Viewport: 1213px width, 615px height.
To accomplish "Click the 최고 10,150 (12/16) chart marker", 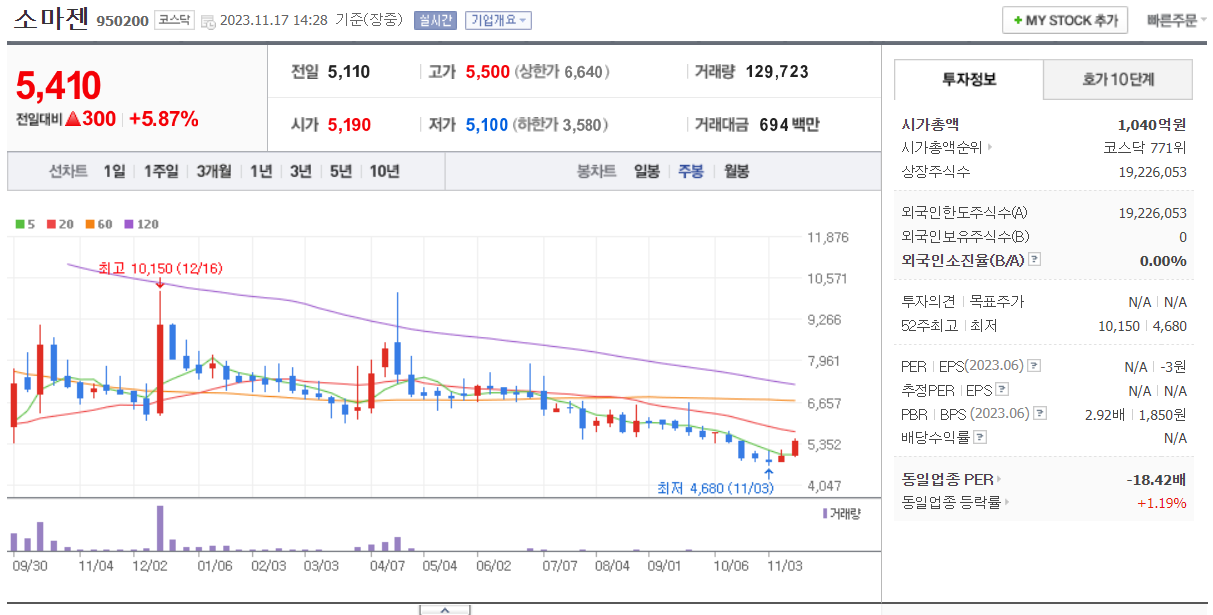I will coord(160,269).
